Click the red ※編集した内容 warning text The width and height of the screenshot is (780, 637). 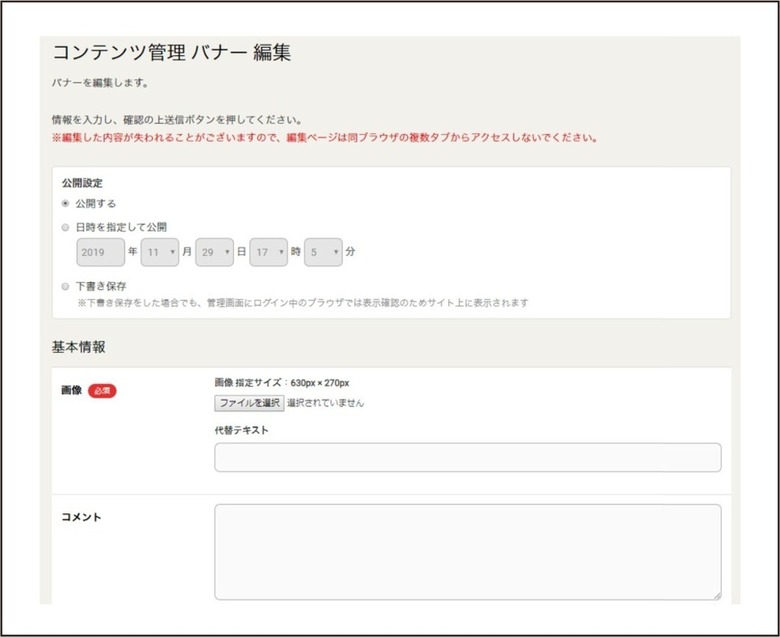coord(325,138)
